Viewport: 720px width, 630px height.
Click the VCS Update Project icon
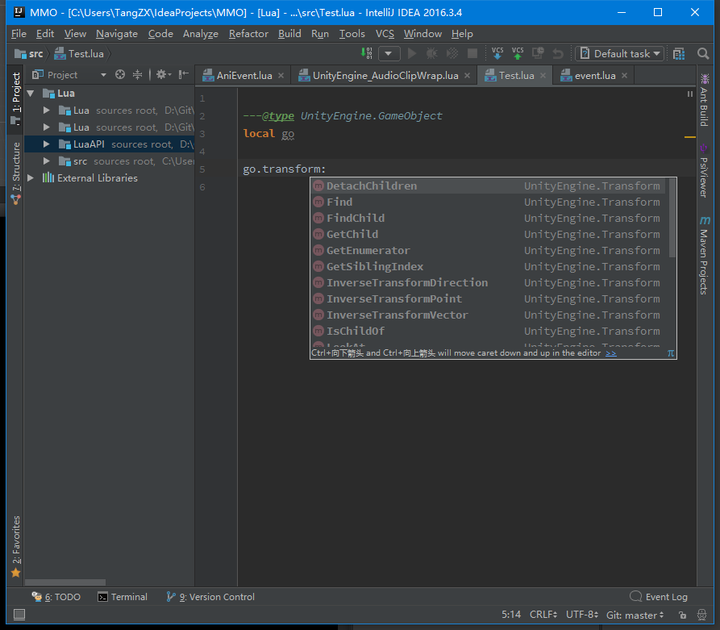click(x=497, y=53)
